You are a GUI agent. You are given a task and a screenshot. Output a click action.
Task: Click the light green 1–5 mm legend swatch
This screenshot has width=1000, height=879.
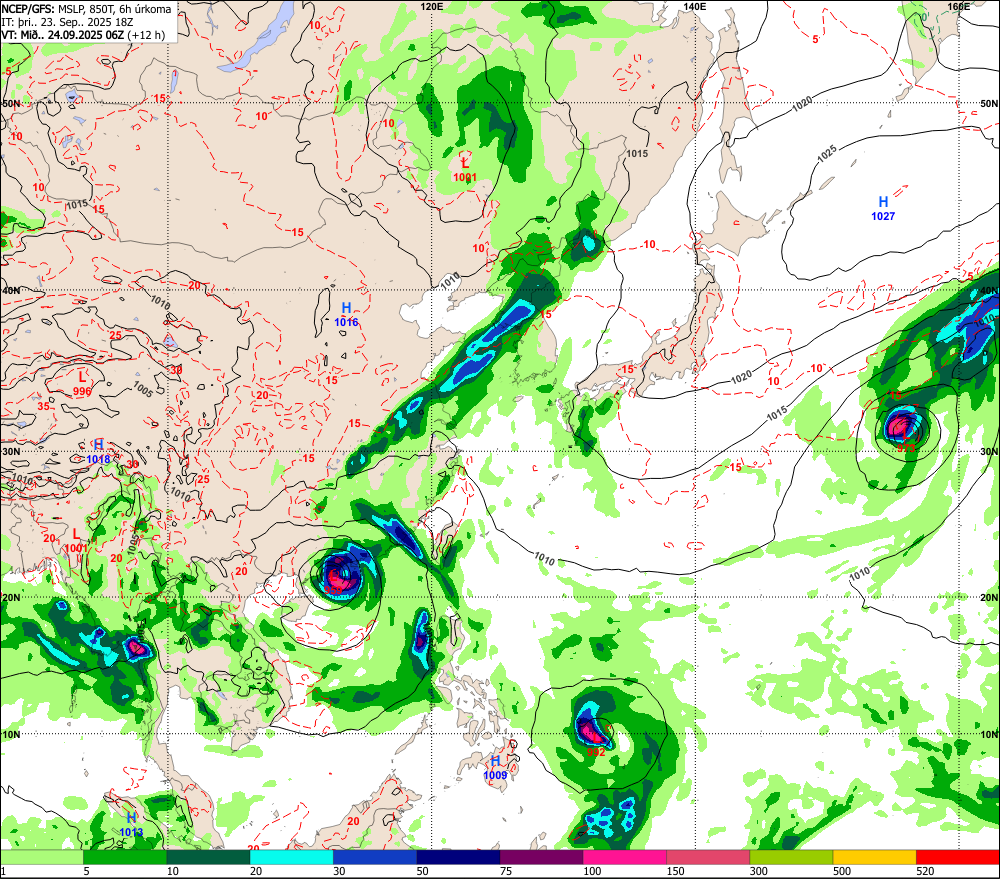[x=41, y=857]
